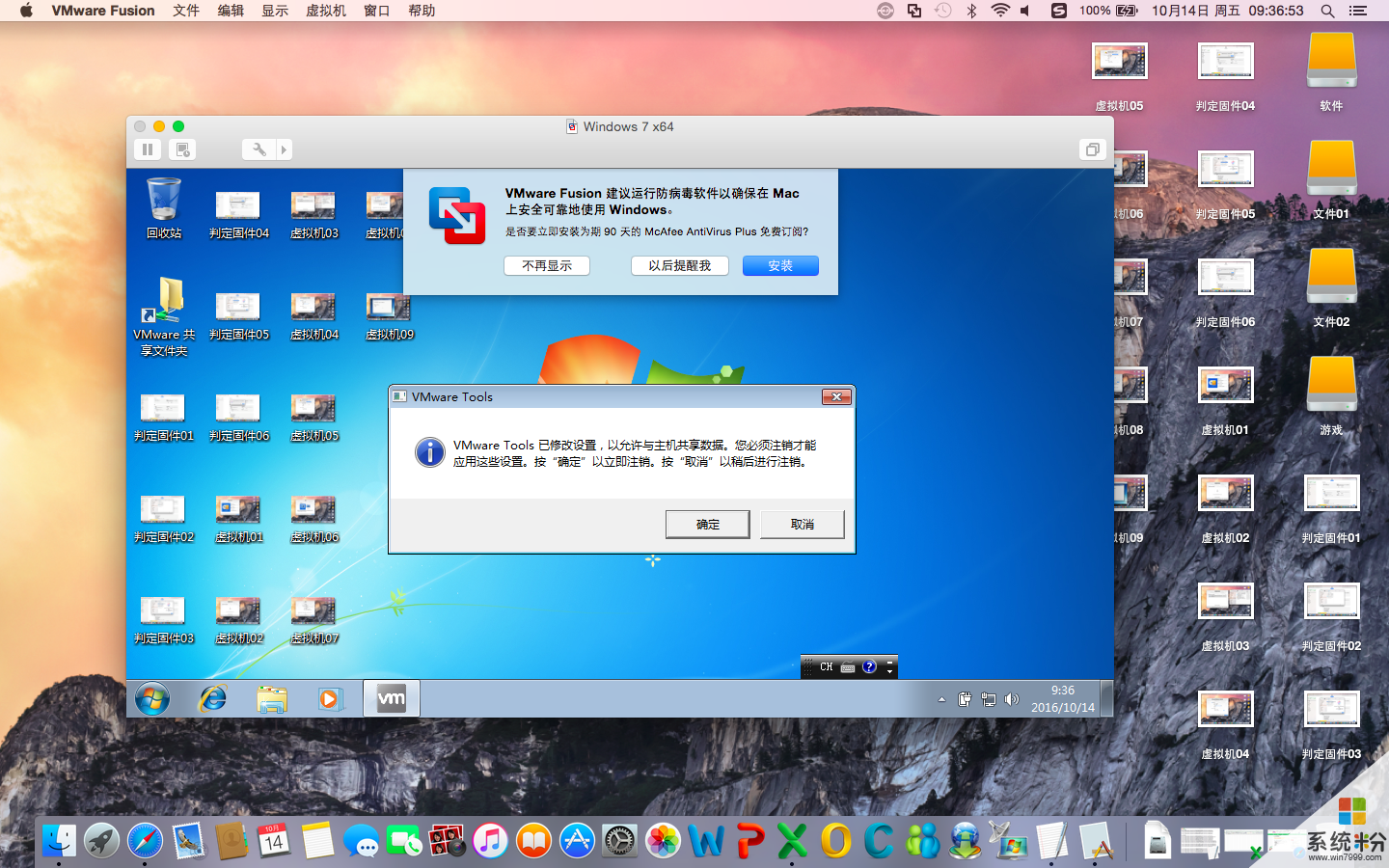The image size is (1389, 868).
Task: Close the VMware Tools dialog window
Action: coord(836,396)
